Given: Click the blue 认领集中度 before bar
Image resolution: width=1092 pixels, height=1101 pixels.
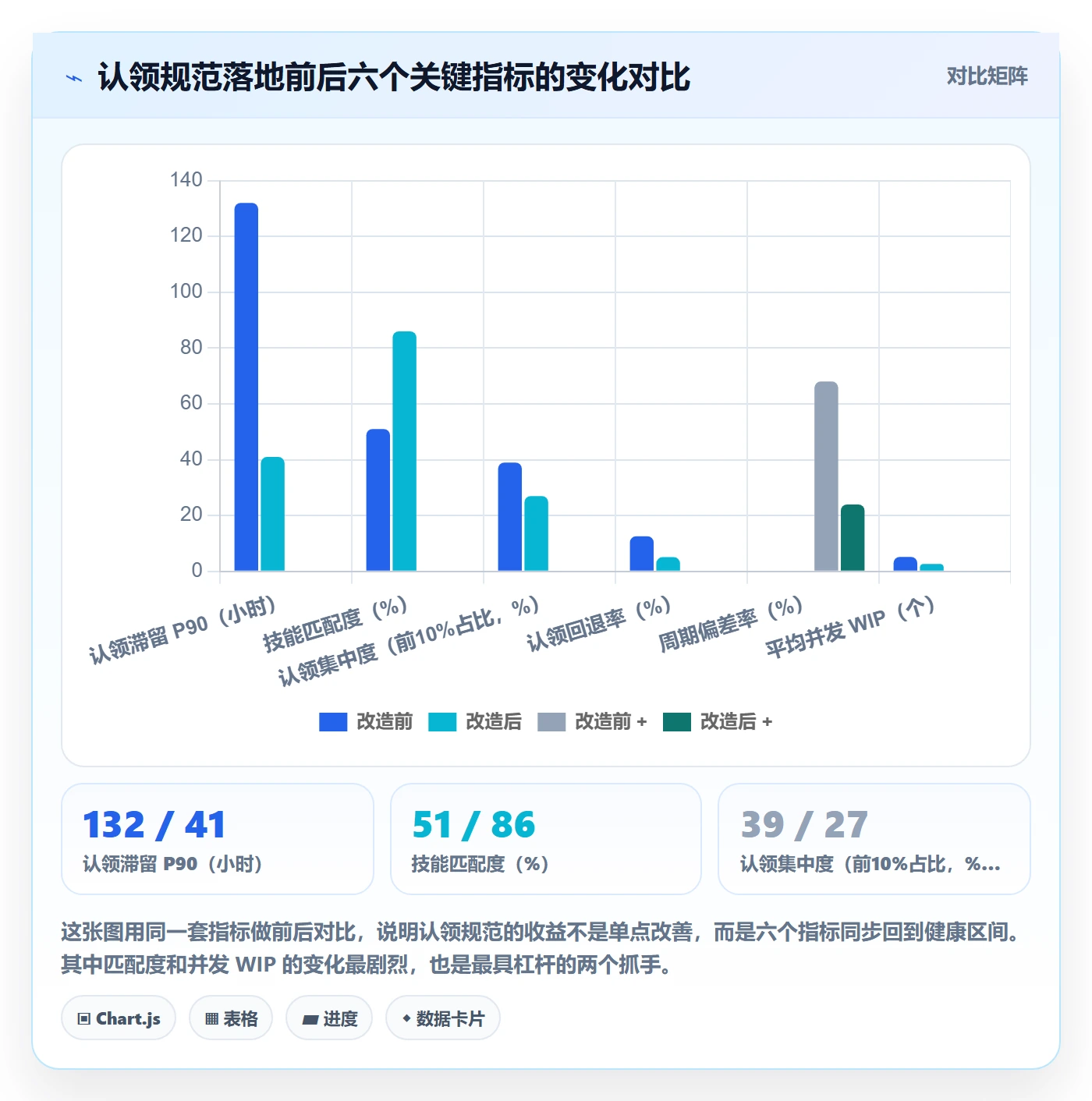Looking at the screenshot, I should pyautogui.click(x=510, y=517).
